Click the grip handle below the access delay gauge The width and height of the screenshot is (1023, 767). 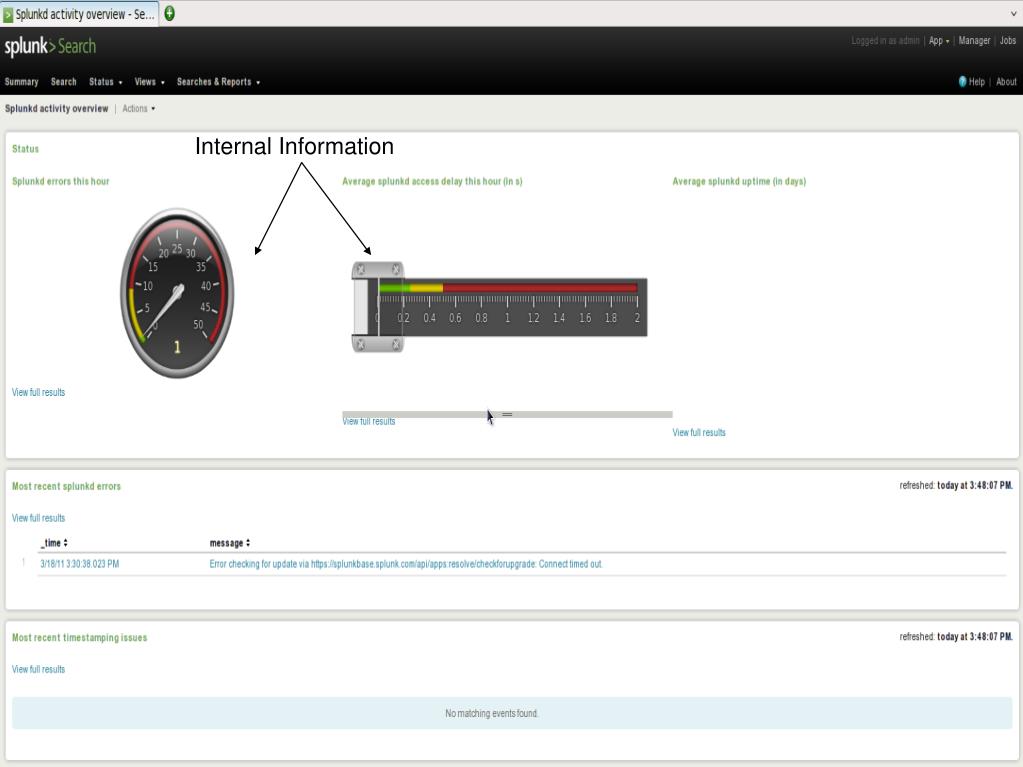507,414
